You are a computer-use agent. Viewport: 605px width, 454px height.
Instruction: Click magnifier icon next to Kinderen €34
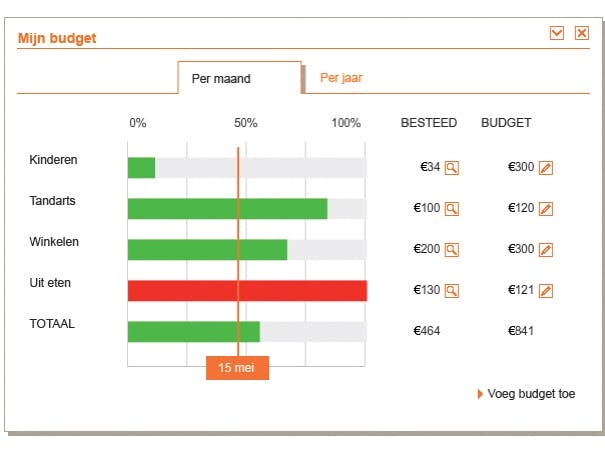452,168
